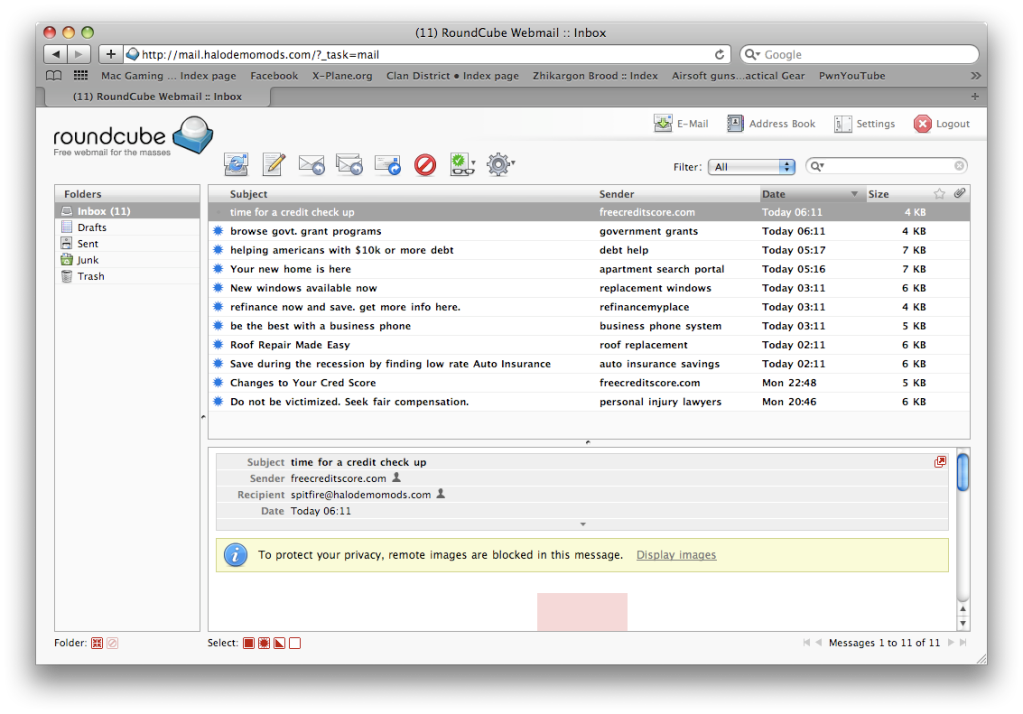
Task: Toggle read status star for 'browse govt. grant programs'
Action: pos(218,230)
